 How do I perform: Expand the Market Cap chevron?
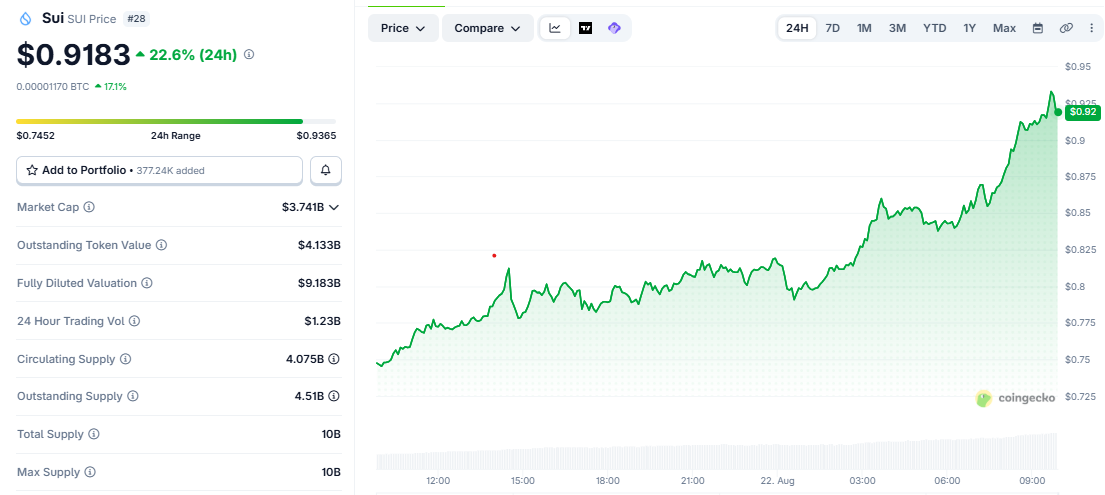click(x=334, y=207)
